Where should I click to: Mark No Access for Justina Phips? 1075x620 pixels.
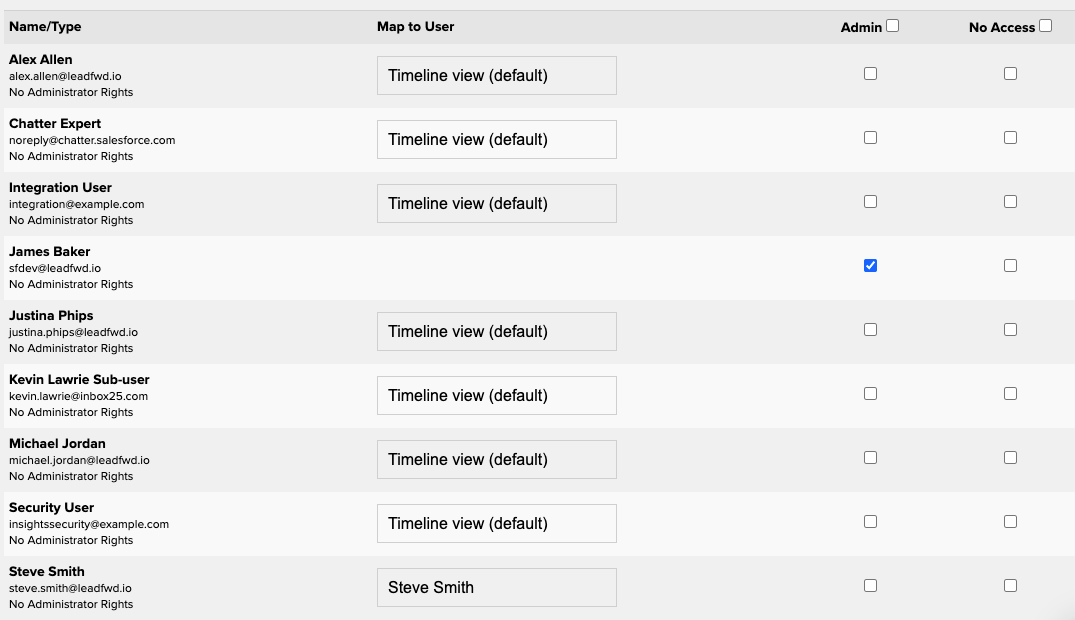click(x=1010, y=330)
